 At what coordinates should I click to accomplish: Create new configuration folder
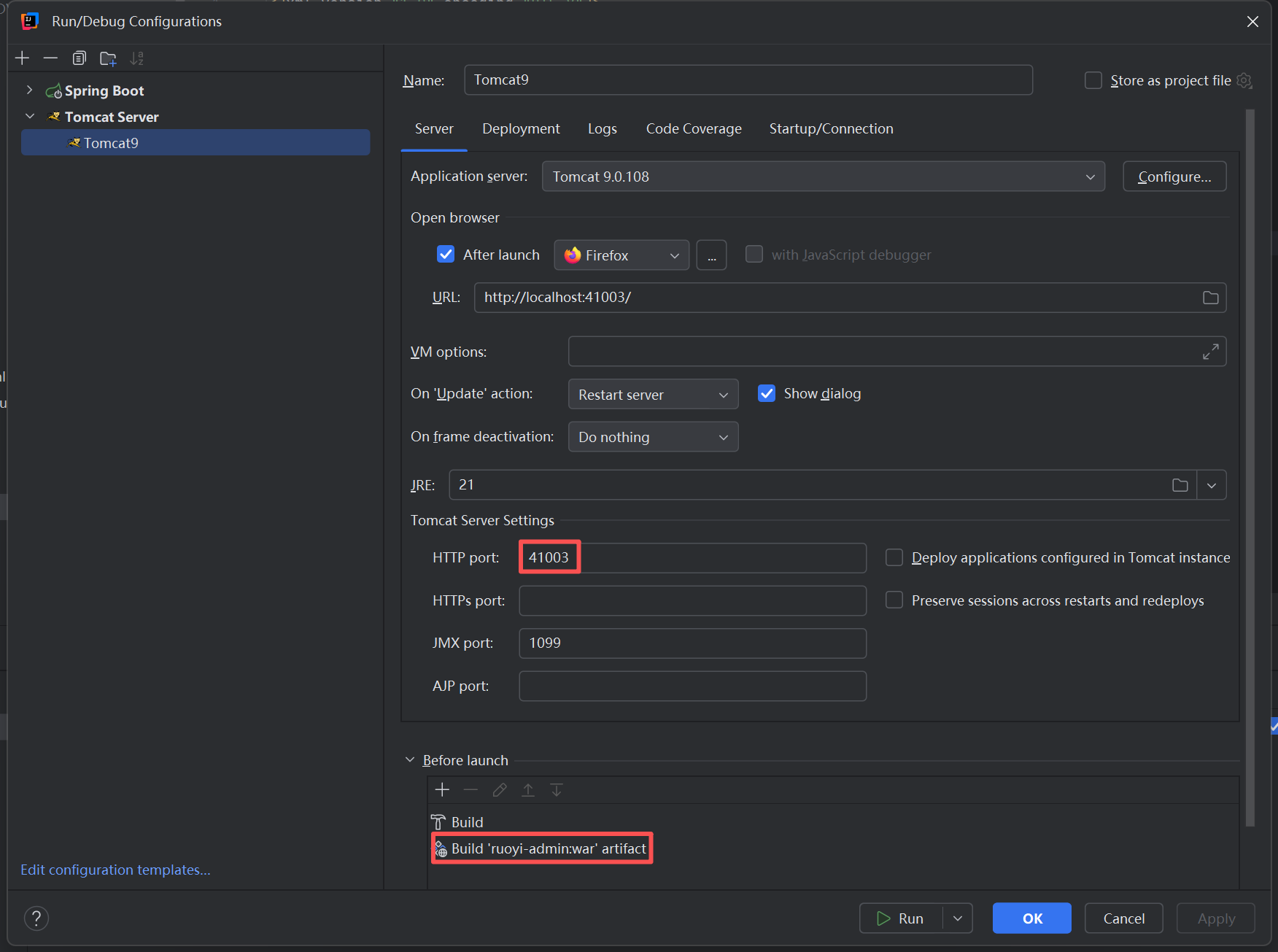[x=108, y=58]
